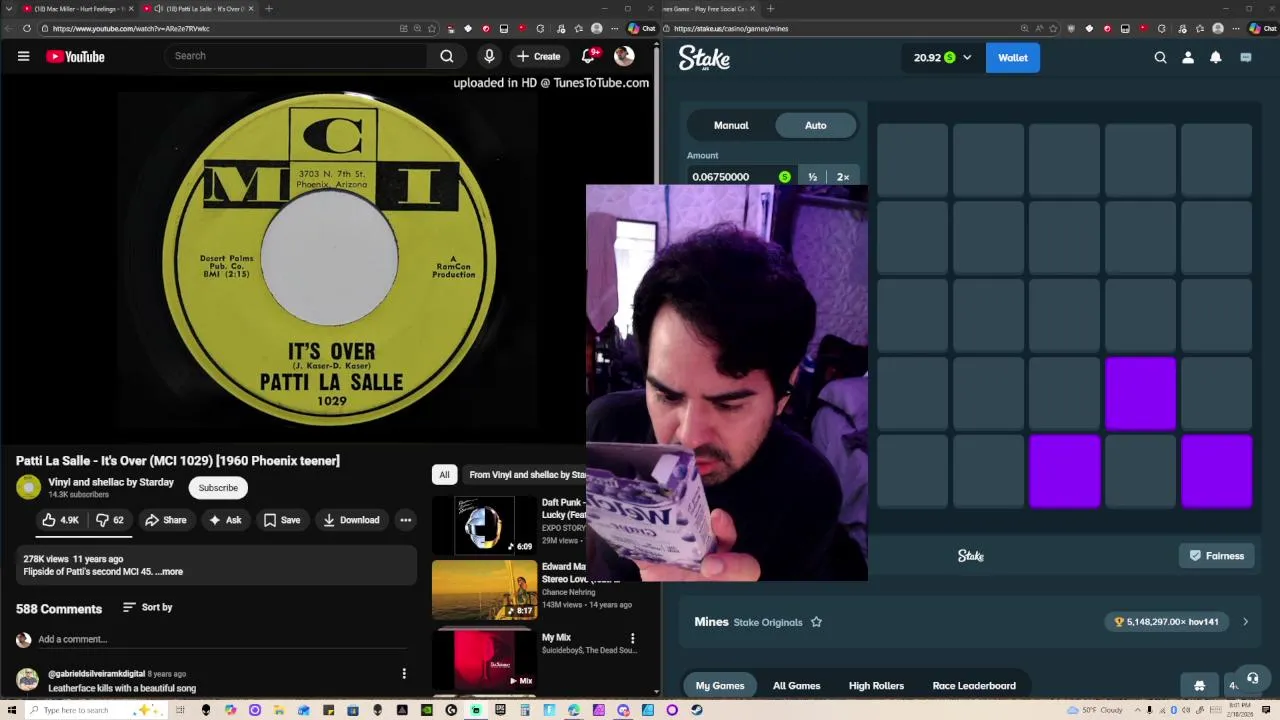Open the My Mix playlist thumbnail

coord(484,660)
